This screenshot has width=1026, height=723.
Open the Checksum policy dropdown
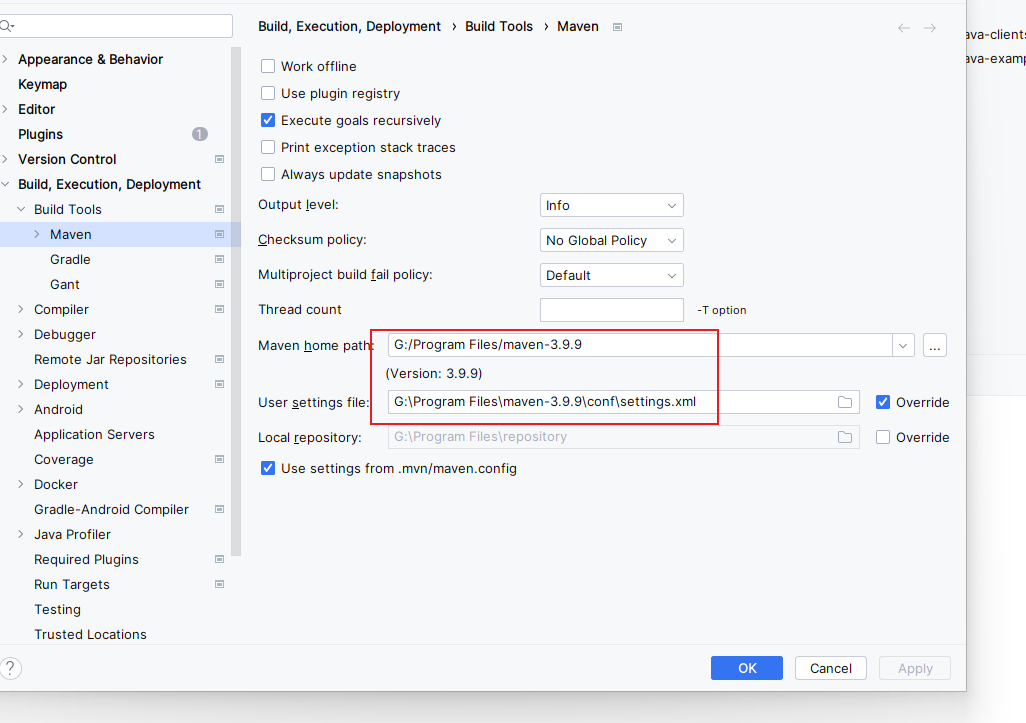[611, 240]
